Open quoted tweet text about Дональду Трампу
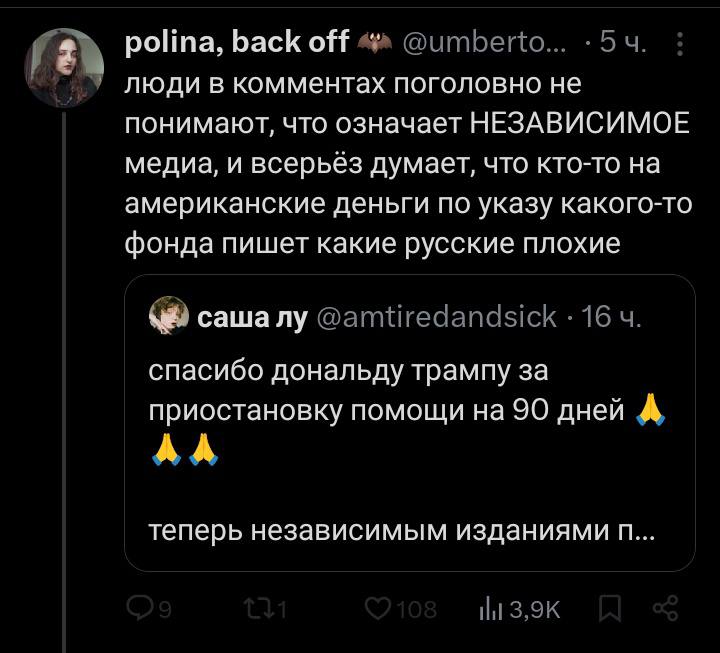Image resolution: width=720 pixels, height=653 pixels. (x=406, y=411)
